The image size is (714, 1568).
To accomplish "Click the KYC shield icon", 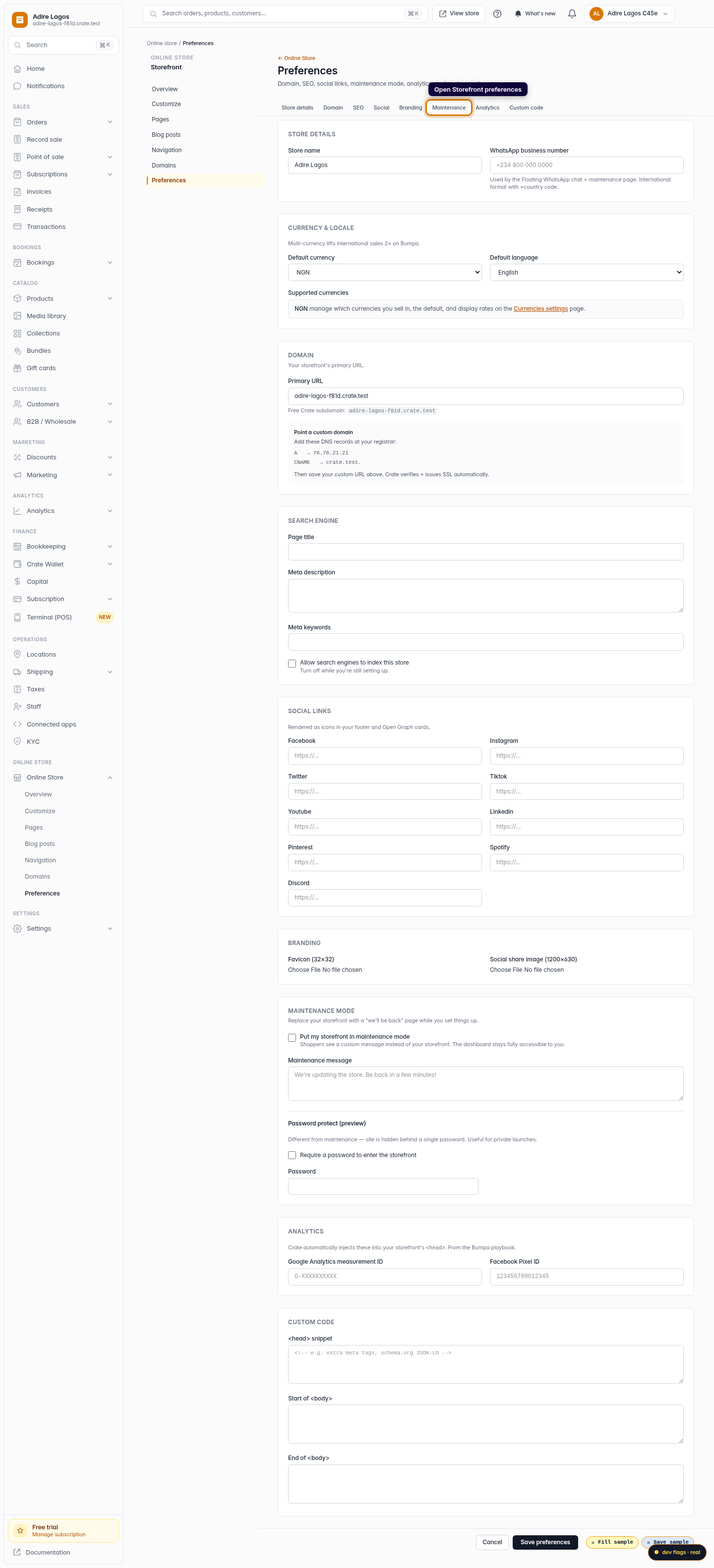I will (17, 741).
